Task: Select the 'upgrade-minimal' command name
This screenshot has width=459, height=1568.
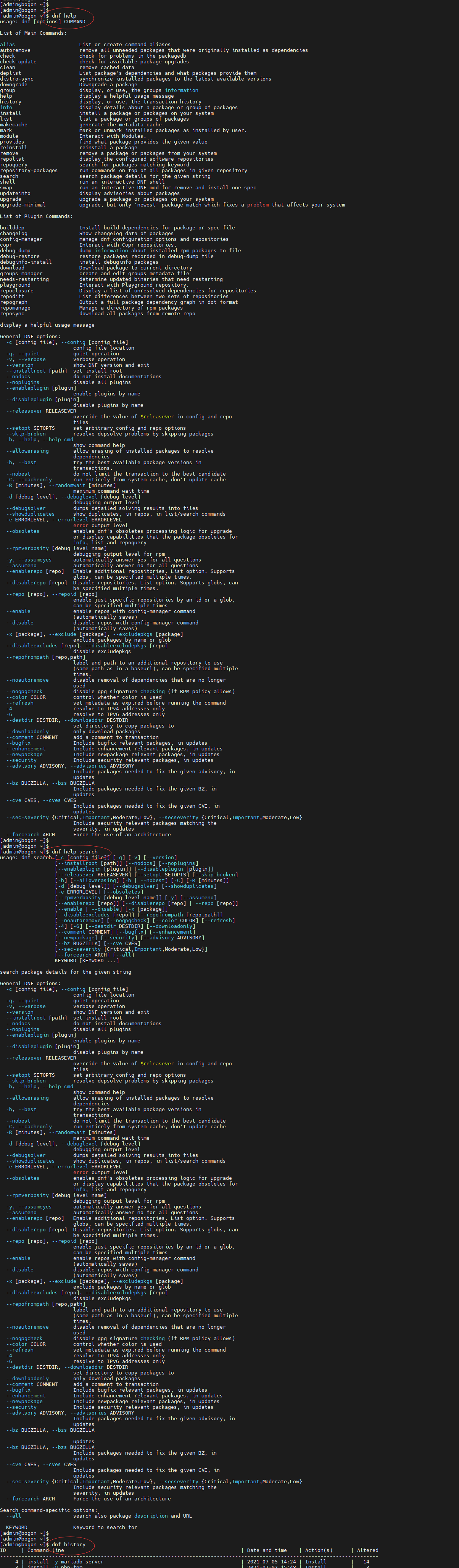Action: 23,205
